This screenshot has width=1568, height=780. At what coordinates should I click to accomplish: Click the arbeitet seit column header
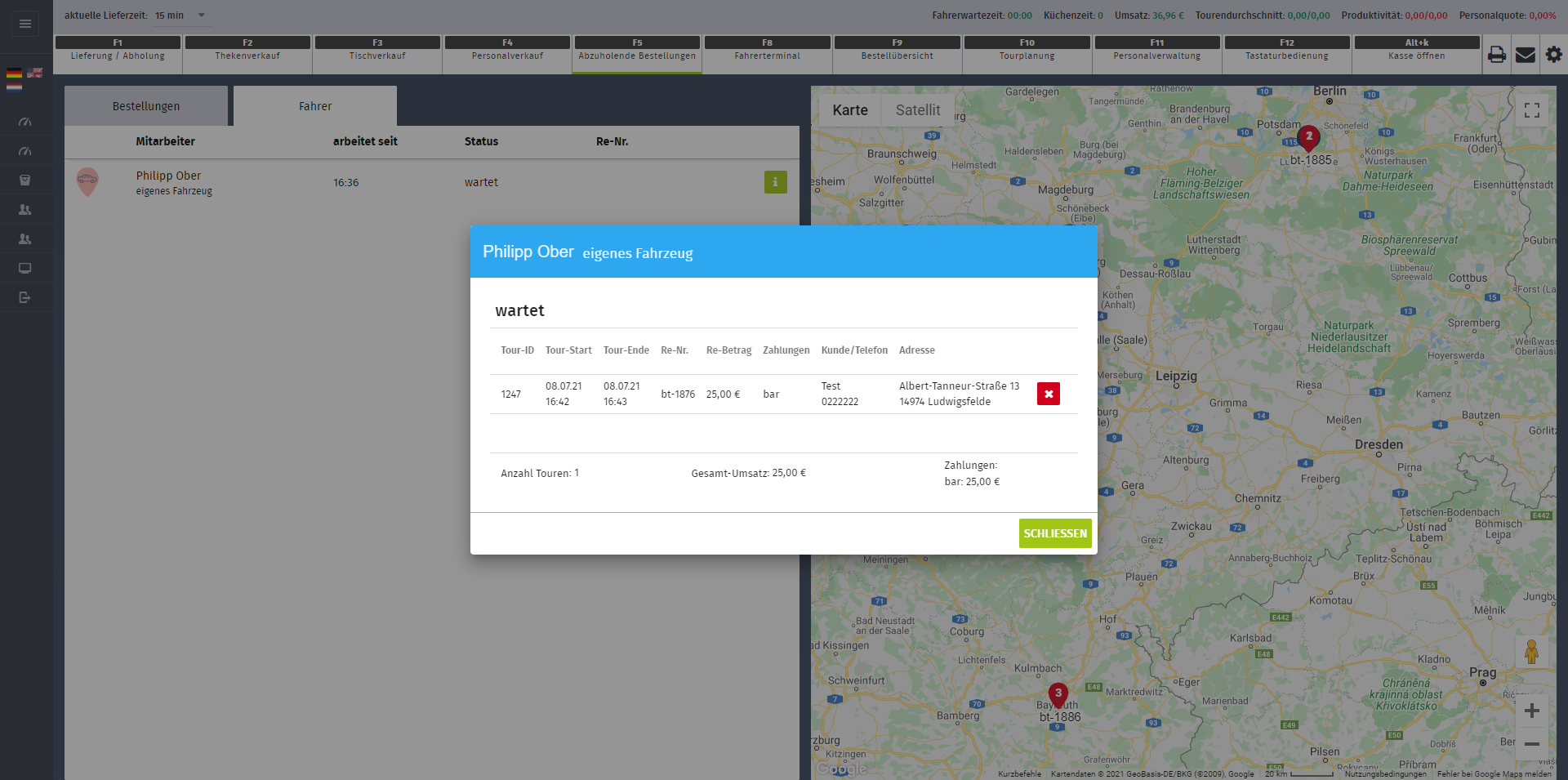click(x=365, y=141)
